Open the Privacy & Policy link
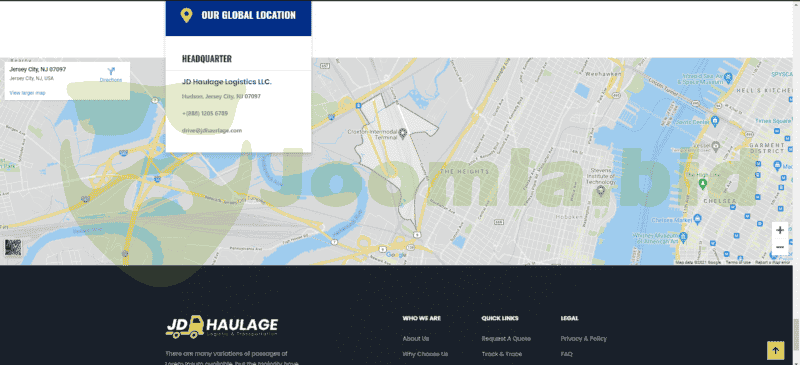This screenshot has height=365, width=800. (584, 338)
